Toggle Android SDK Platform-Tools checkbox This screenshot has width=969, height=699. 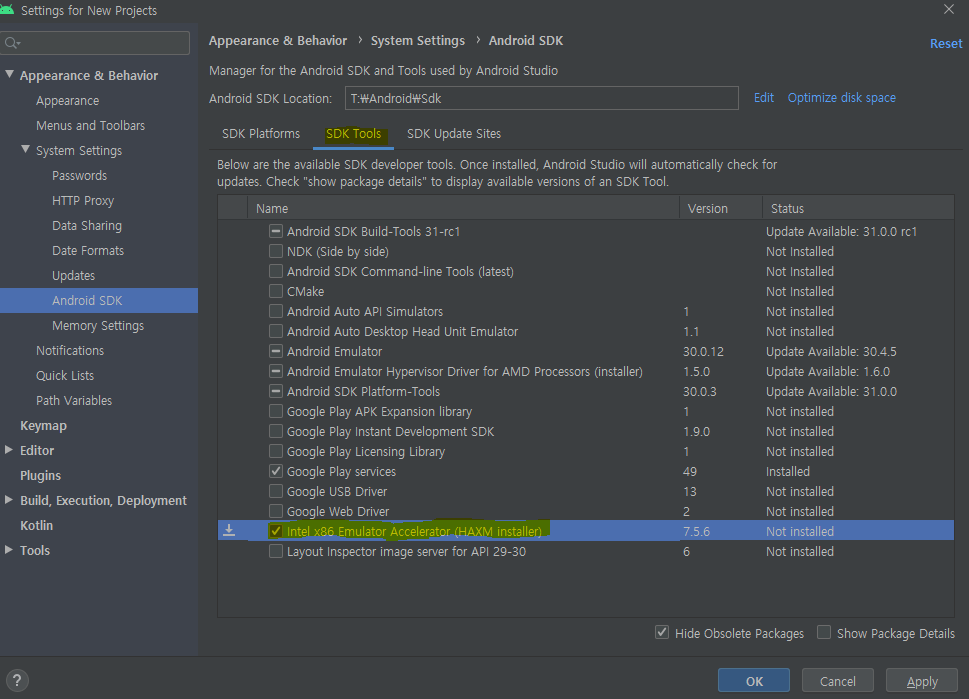276,391
